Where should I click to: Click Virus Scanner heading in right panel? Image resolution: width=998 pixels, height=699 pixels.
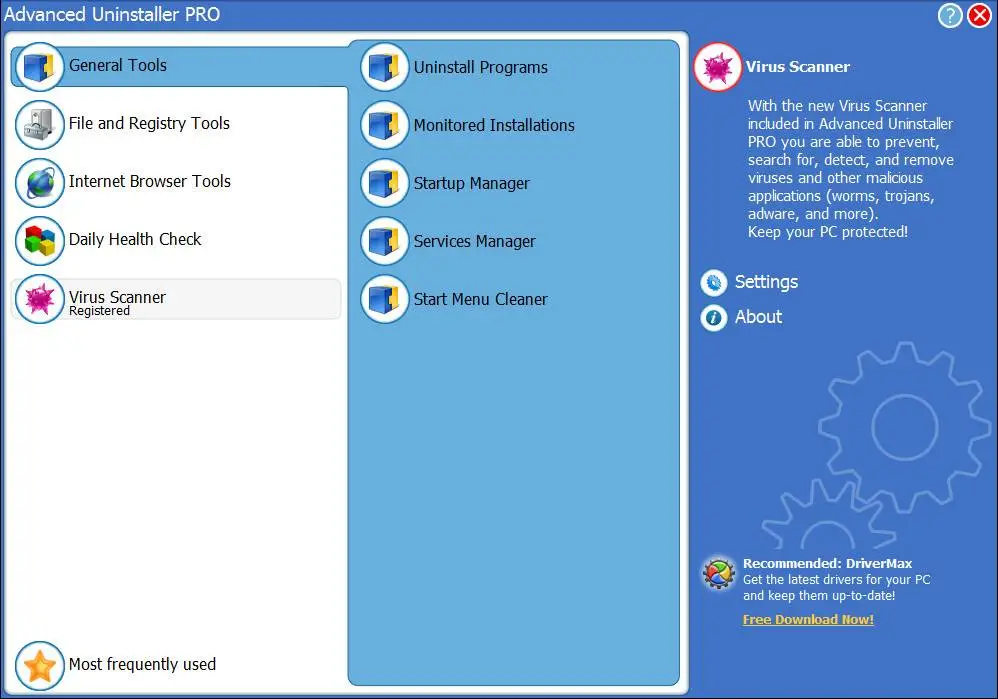(798, 67)
